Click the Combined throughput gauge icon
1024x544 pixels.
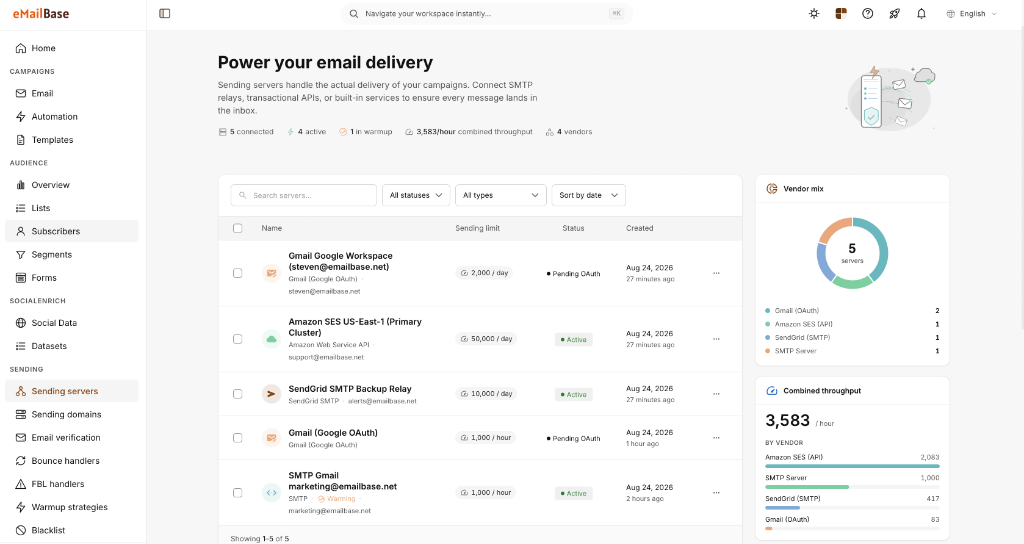pos(771,391)
